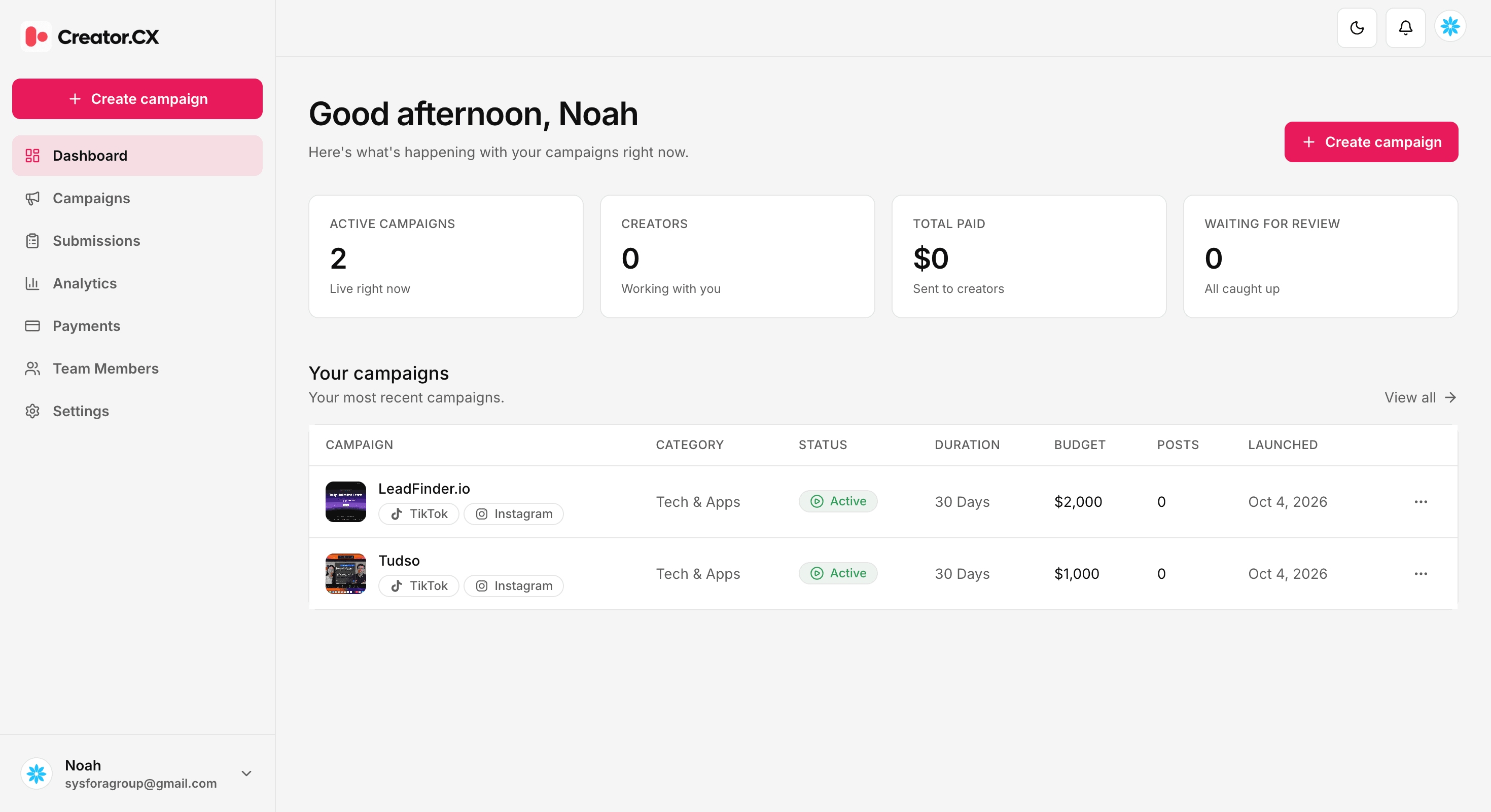1491x812 pixels.
Task: Click the STATUS column header
Action: (823, 445)
